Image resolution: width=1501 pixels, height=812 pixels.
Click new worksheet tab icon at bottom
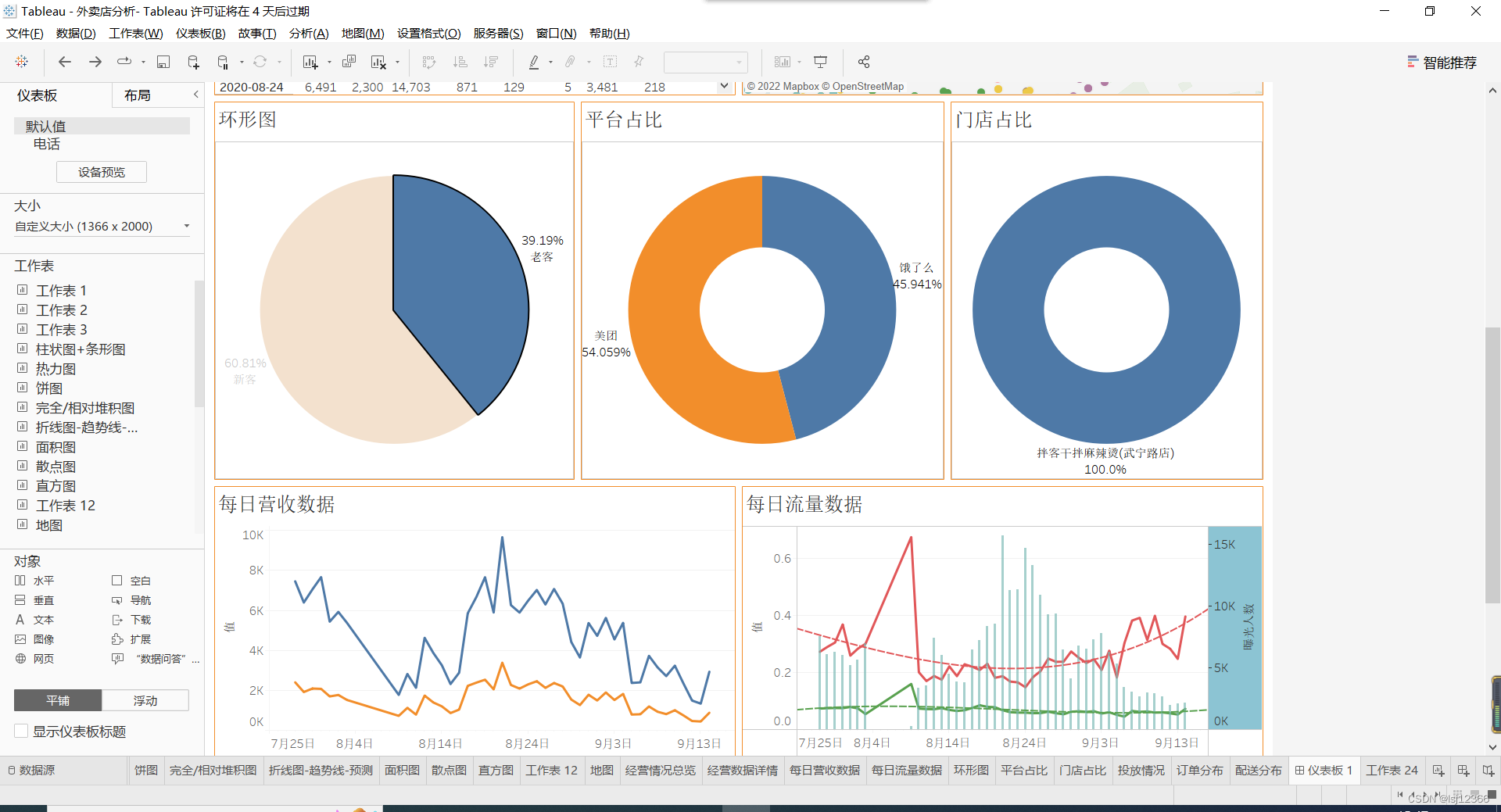click(1438, 771)
